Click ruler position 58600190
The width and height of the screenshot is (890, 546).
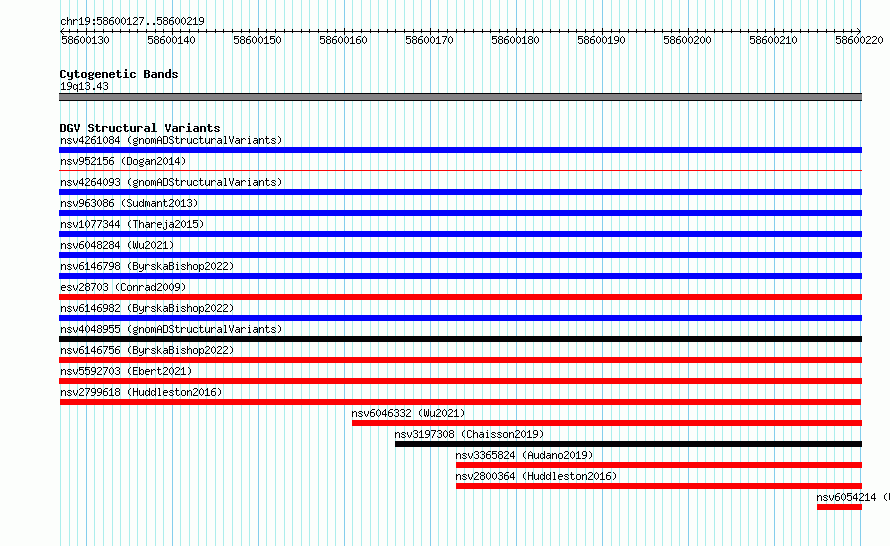point(601,40)
